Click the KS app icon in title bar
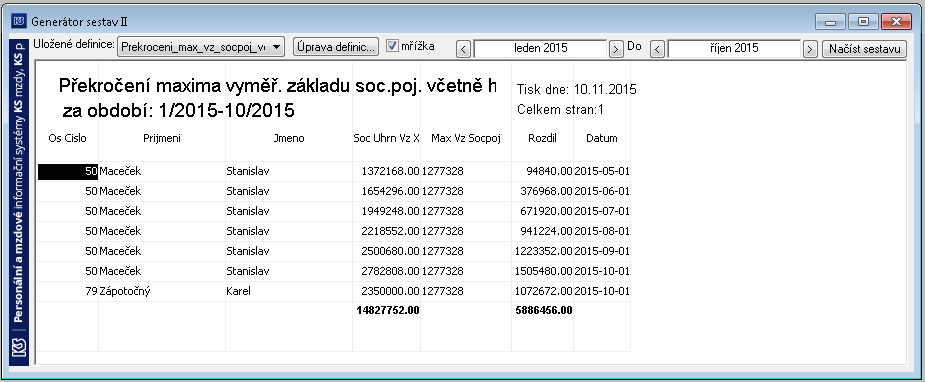Image resolution: width=925 pixels, height=382 pixels. coord(18,22)
